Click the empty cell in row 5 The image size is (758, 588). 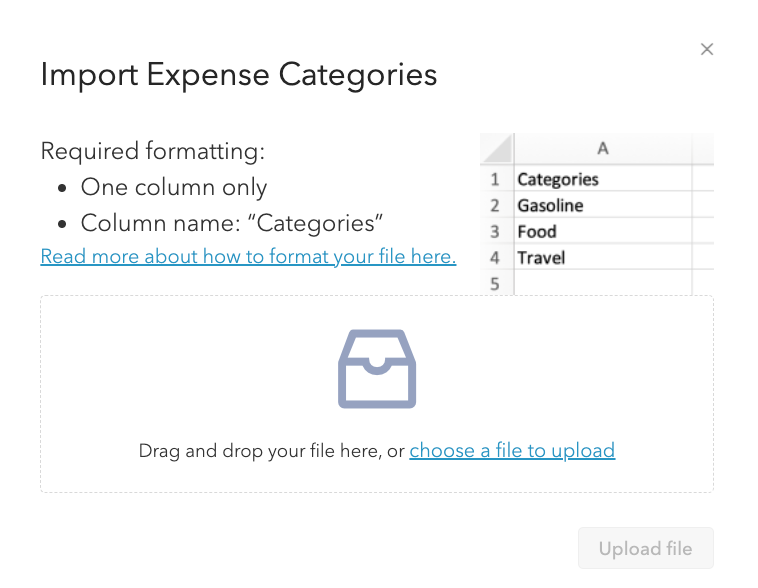click(603, 283)
